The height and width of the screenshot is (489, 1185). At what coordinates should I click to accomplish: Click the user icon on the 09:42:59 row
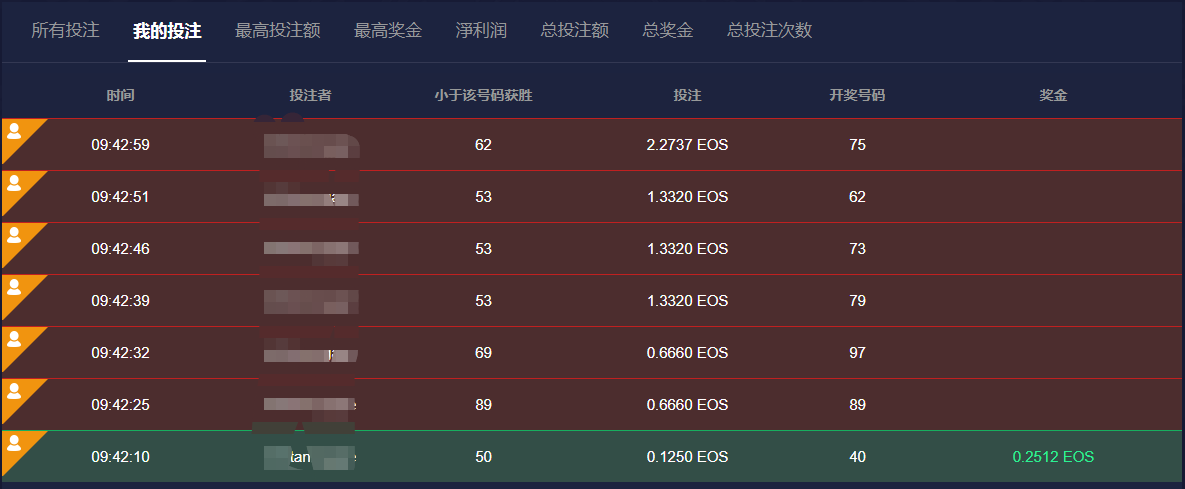[x=14, y=132]
